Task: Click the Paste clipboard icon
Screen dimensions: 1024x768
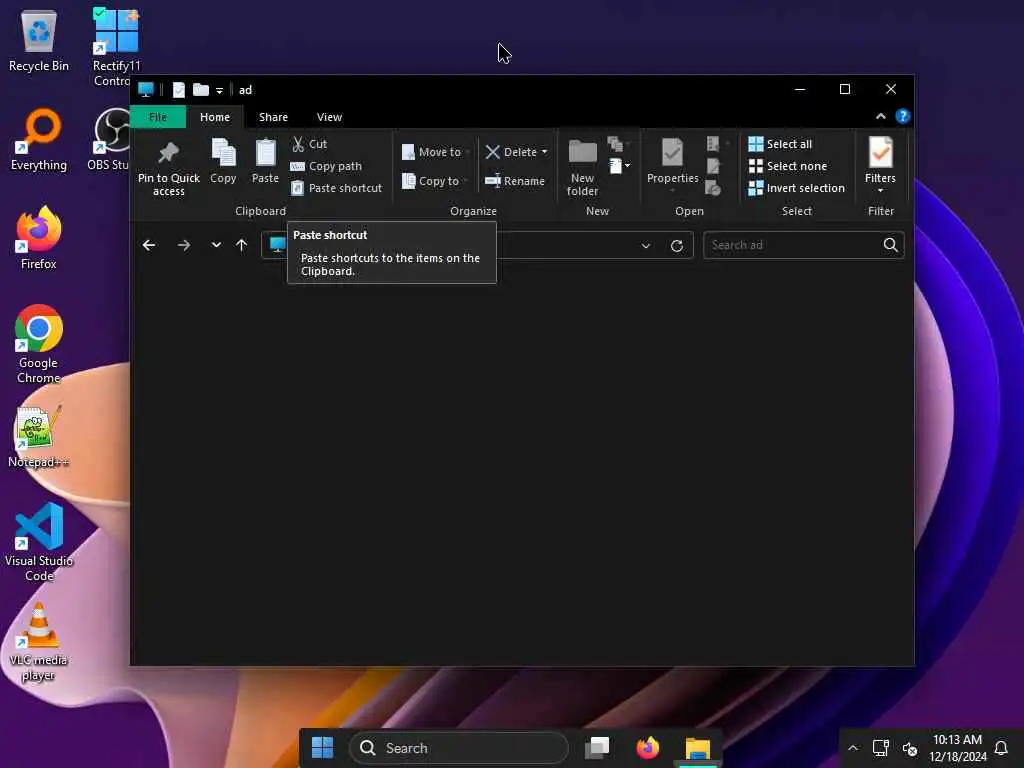Action: [x=265, y=153]
